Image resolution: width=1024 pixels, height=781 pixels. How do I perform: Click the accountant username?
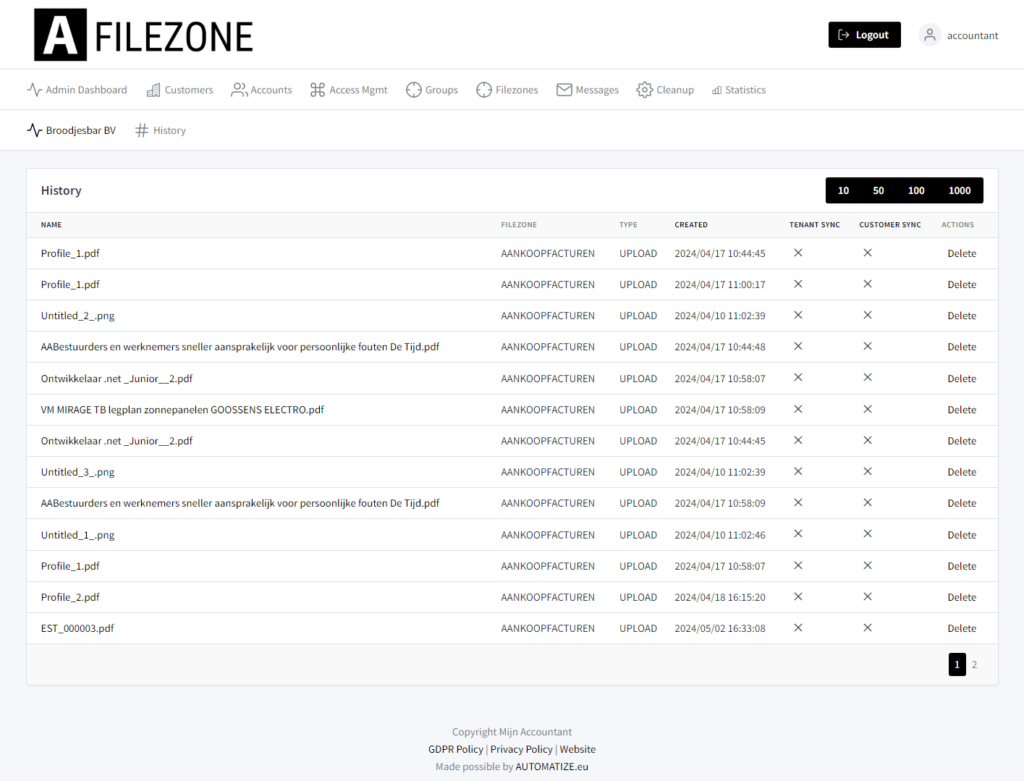click(972, 35)
